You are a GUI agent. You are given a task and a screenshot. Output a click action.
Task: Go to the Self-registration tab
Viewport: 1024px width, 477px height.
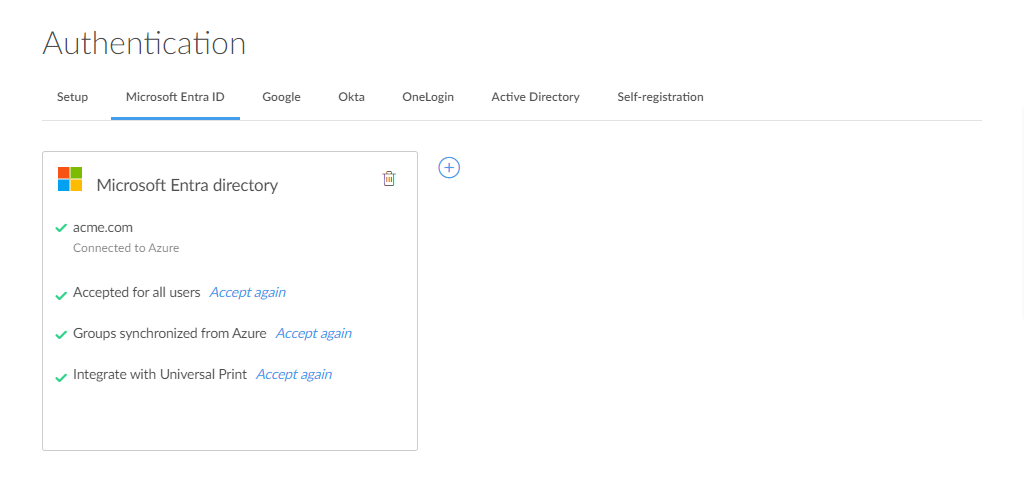[x=660, y=97]
